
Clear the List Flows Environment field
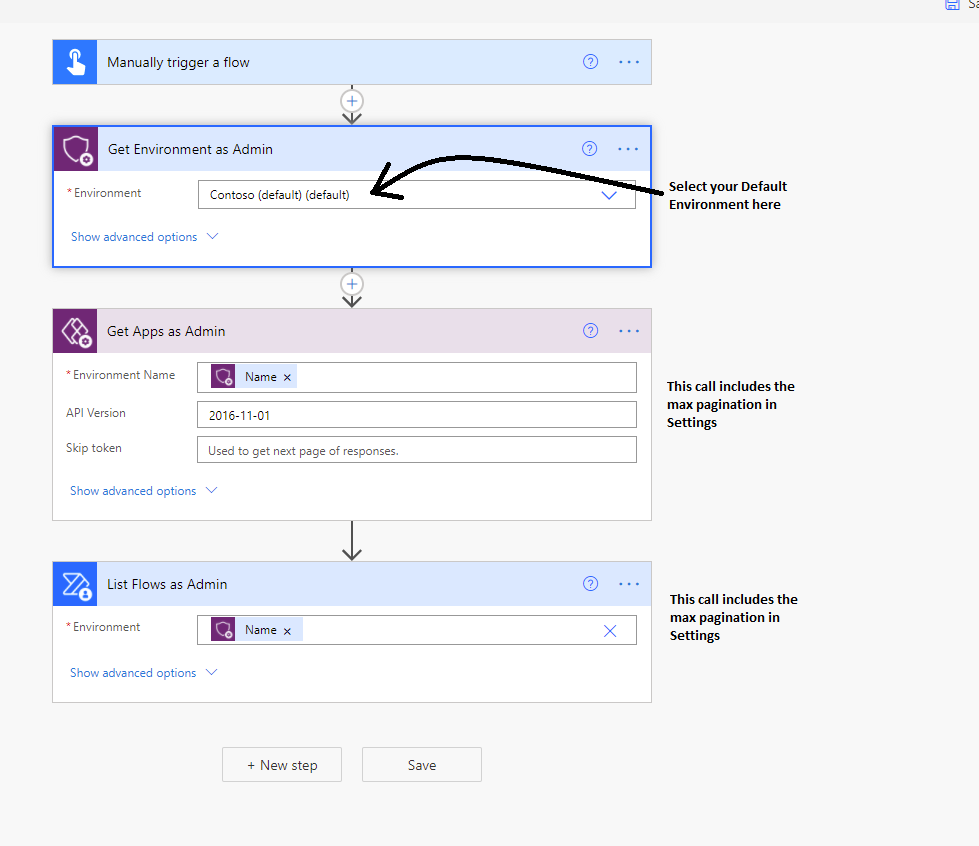coord(610,631)
